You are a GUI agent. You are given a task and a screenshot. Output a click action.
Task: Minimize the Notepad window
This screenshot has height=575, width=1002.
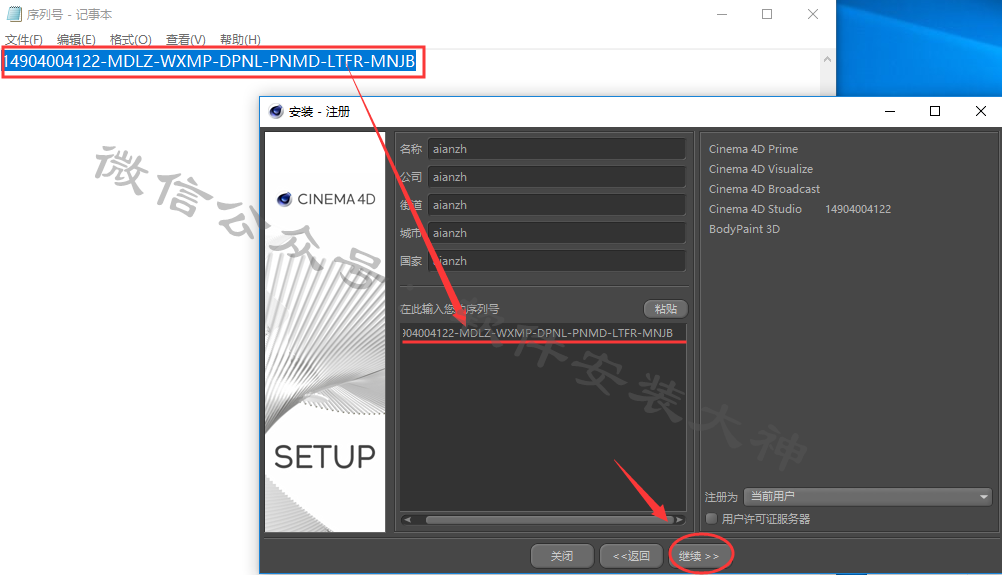point(722,14)
